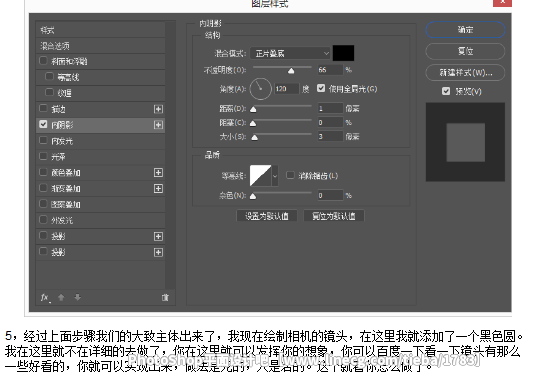The height and width of the screenshot is (379, 536).
Task: Select 样式 at top of list
Action: coord(100,30)
